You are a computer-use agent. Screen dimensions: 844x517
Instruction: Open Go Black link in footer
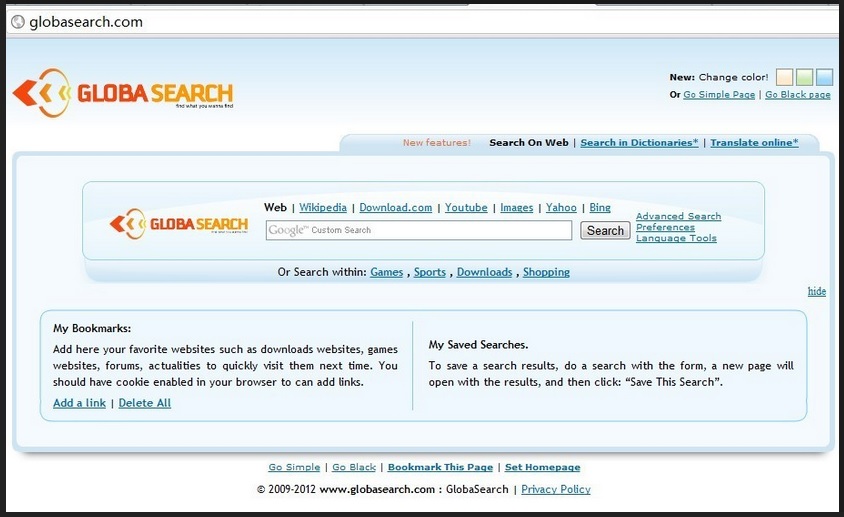point(354,467)
